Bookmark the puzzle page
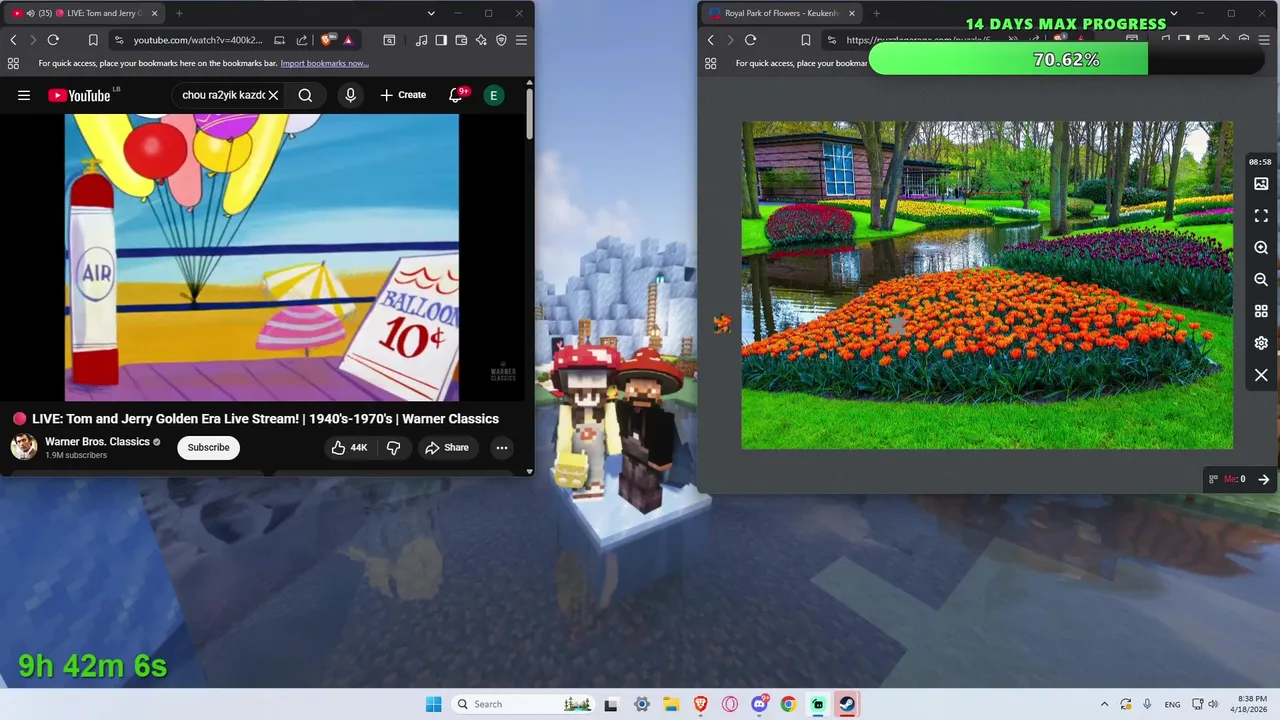This screenshot has width=1280, height=720. click(805, 40)
